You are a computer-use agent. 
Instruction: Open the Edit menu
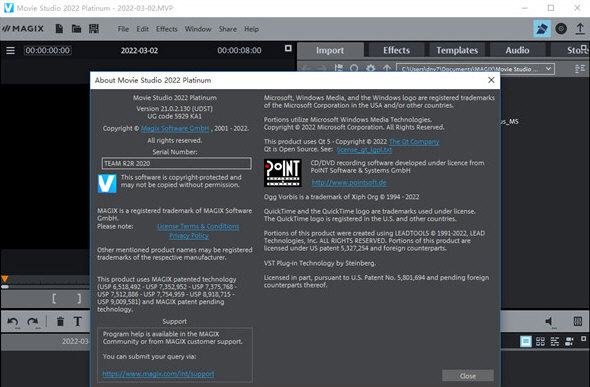tap(142, 29)
